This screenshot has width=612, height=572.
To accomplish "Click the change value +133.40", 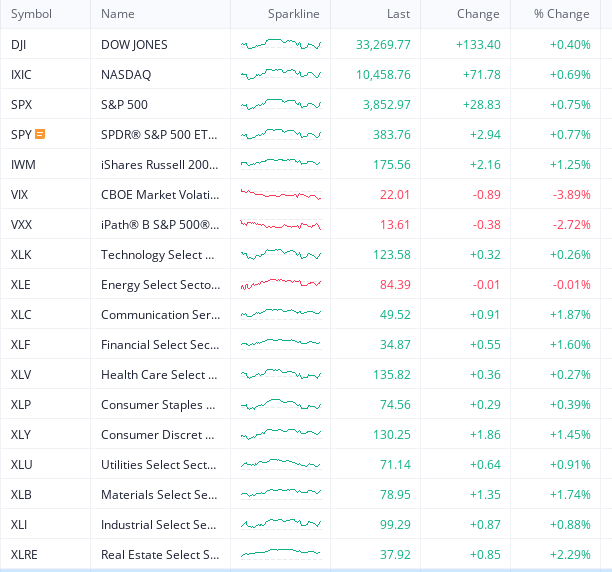I will (479, 45).
